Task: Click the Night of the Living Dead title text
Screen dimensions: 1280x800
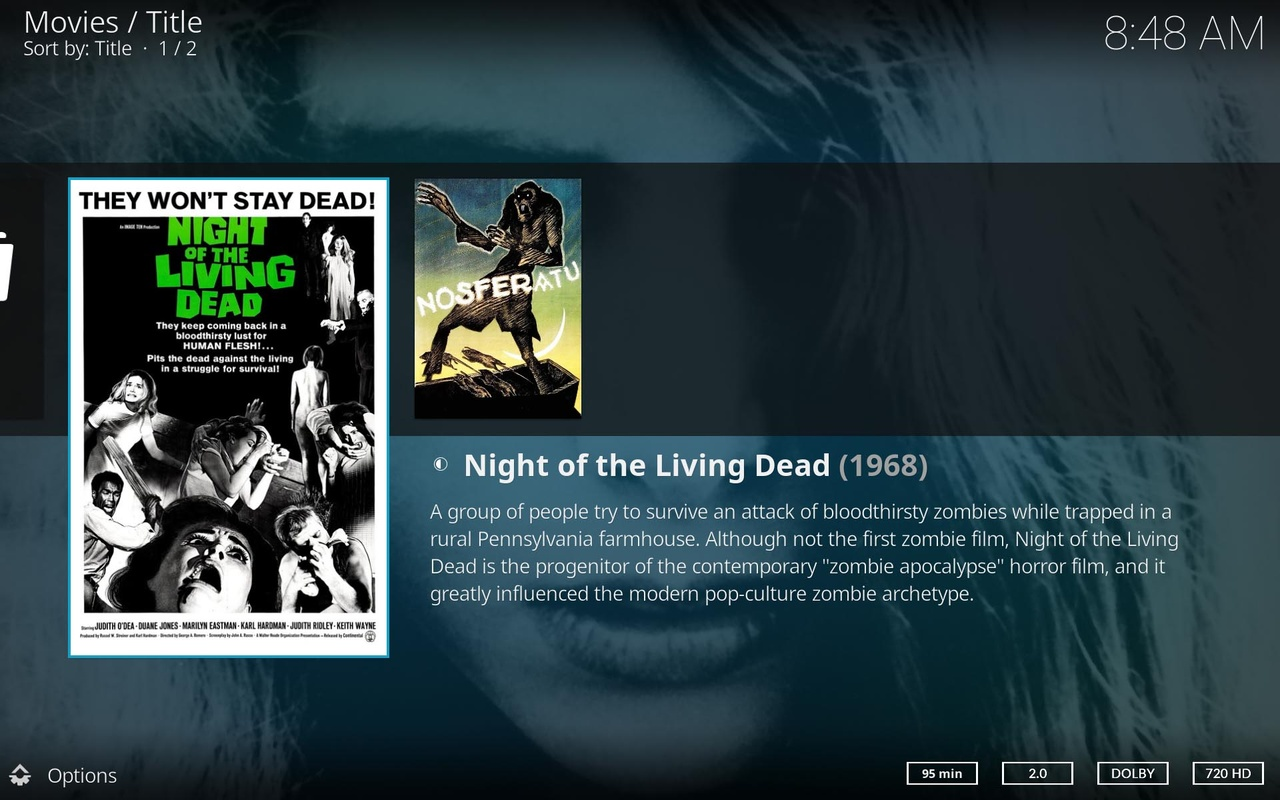Action: pyautogui.click(x=647, y=465)
